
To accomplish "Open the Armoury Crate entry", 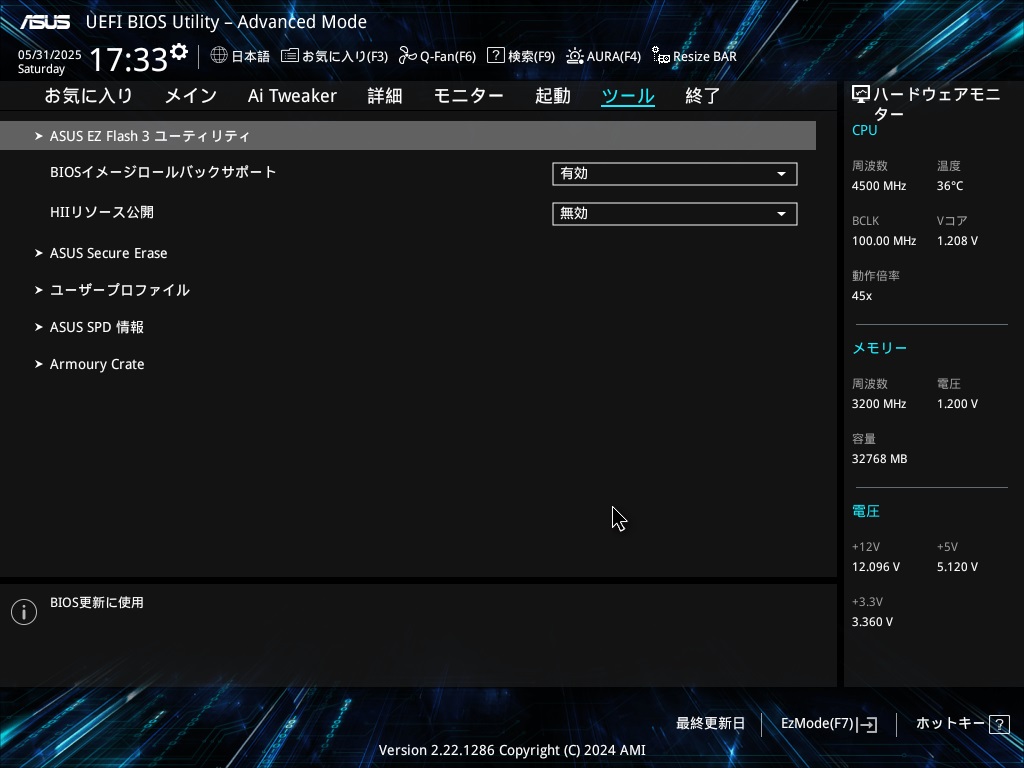I will 97,364.
